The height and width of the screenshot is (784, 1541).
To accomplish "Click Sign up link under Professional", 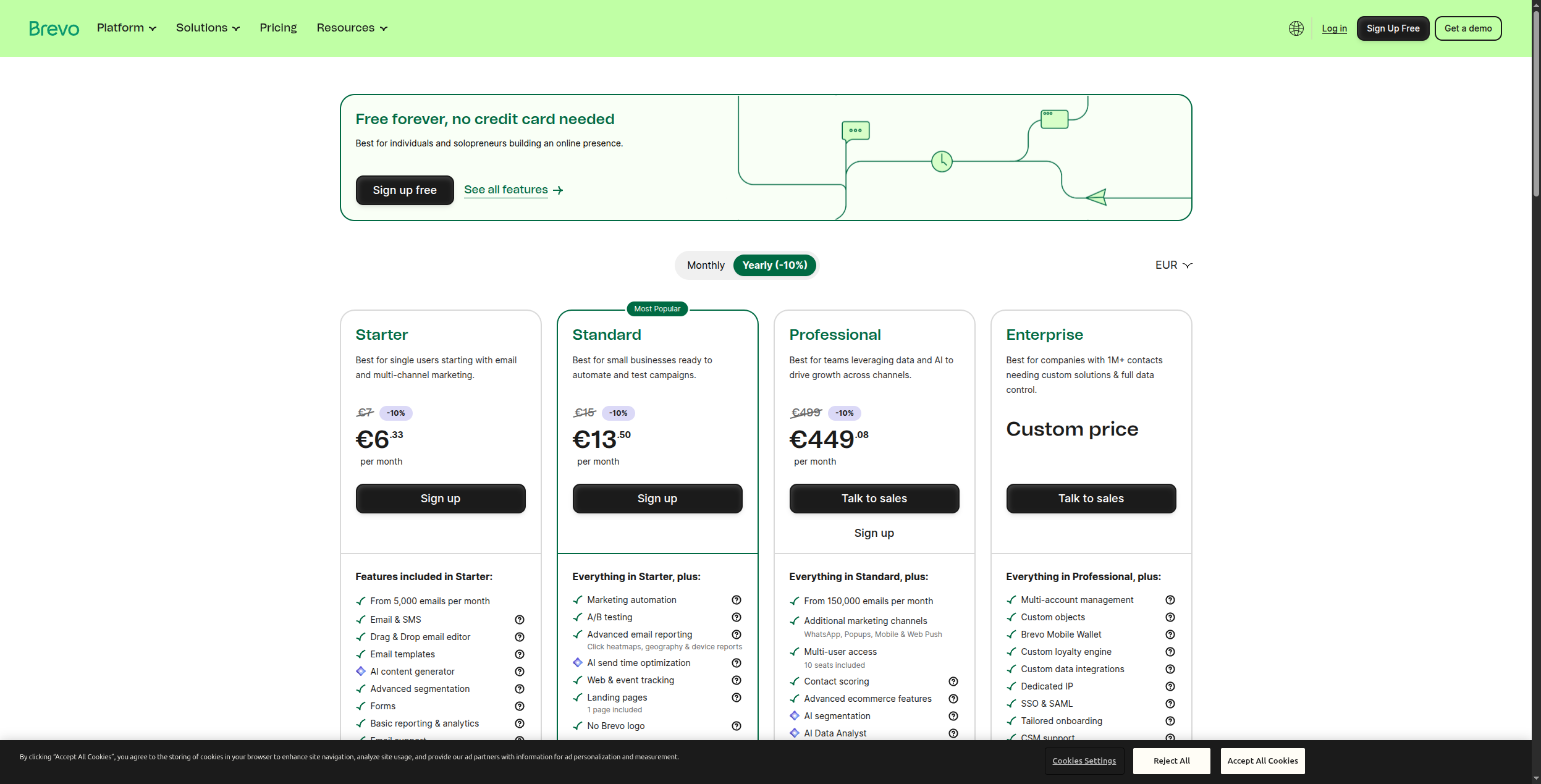I will pyautogui.click(x=874, y=533).
